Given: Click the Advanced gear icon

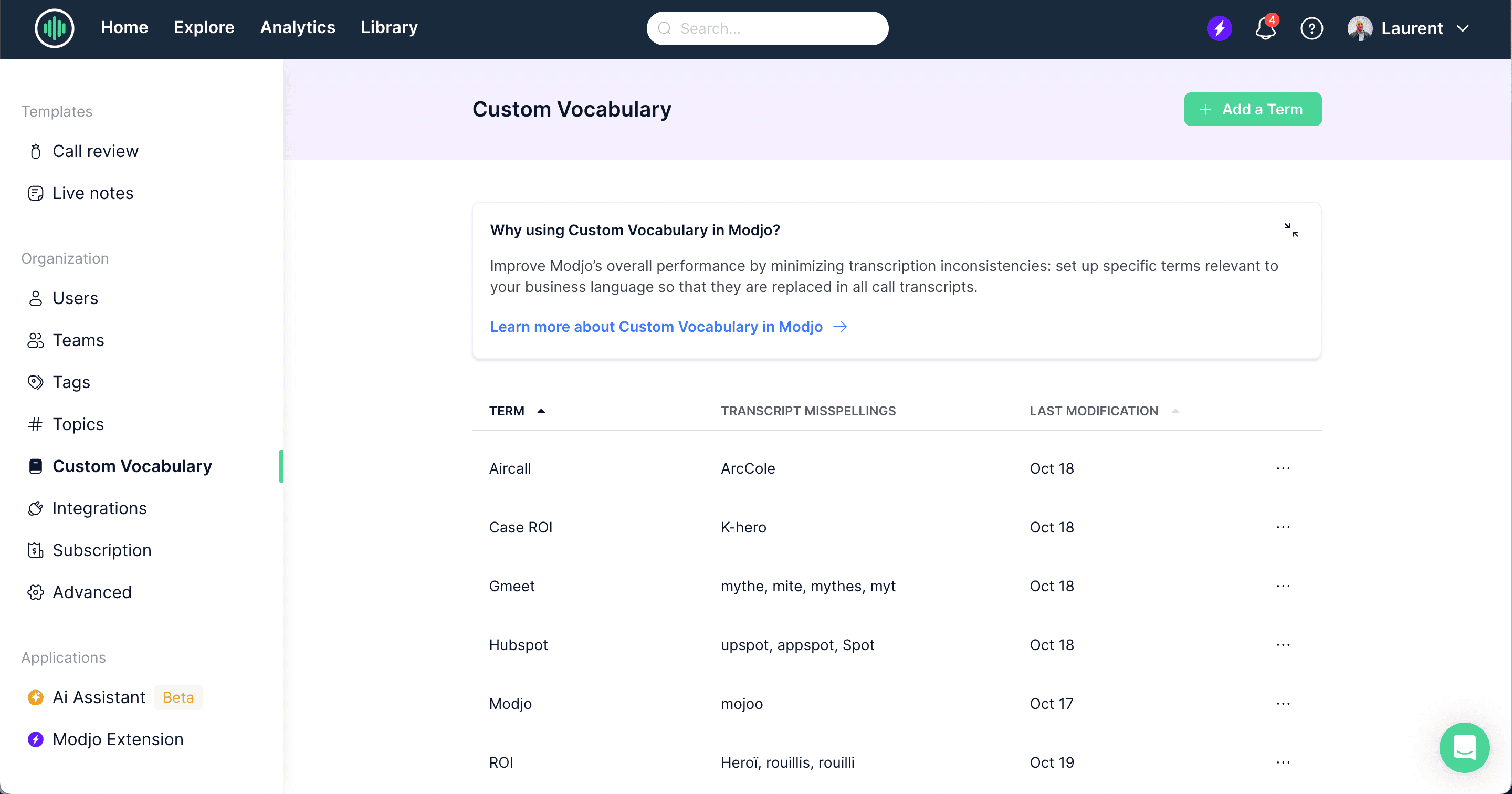Looking at the screenshot, I should tap(36, 592).
